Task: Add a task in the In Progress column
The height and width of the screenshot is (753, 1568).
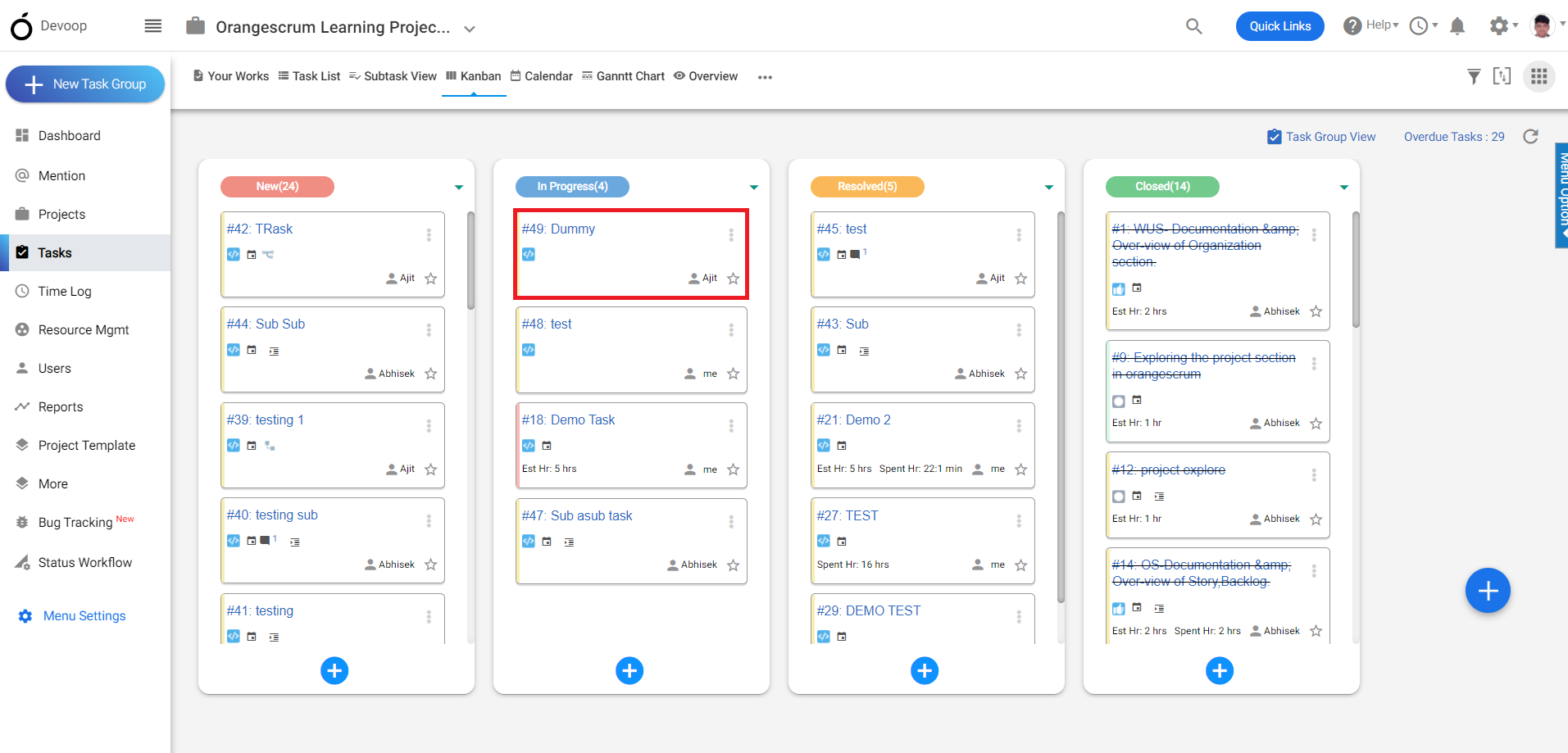Action: [629, 671]
